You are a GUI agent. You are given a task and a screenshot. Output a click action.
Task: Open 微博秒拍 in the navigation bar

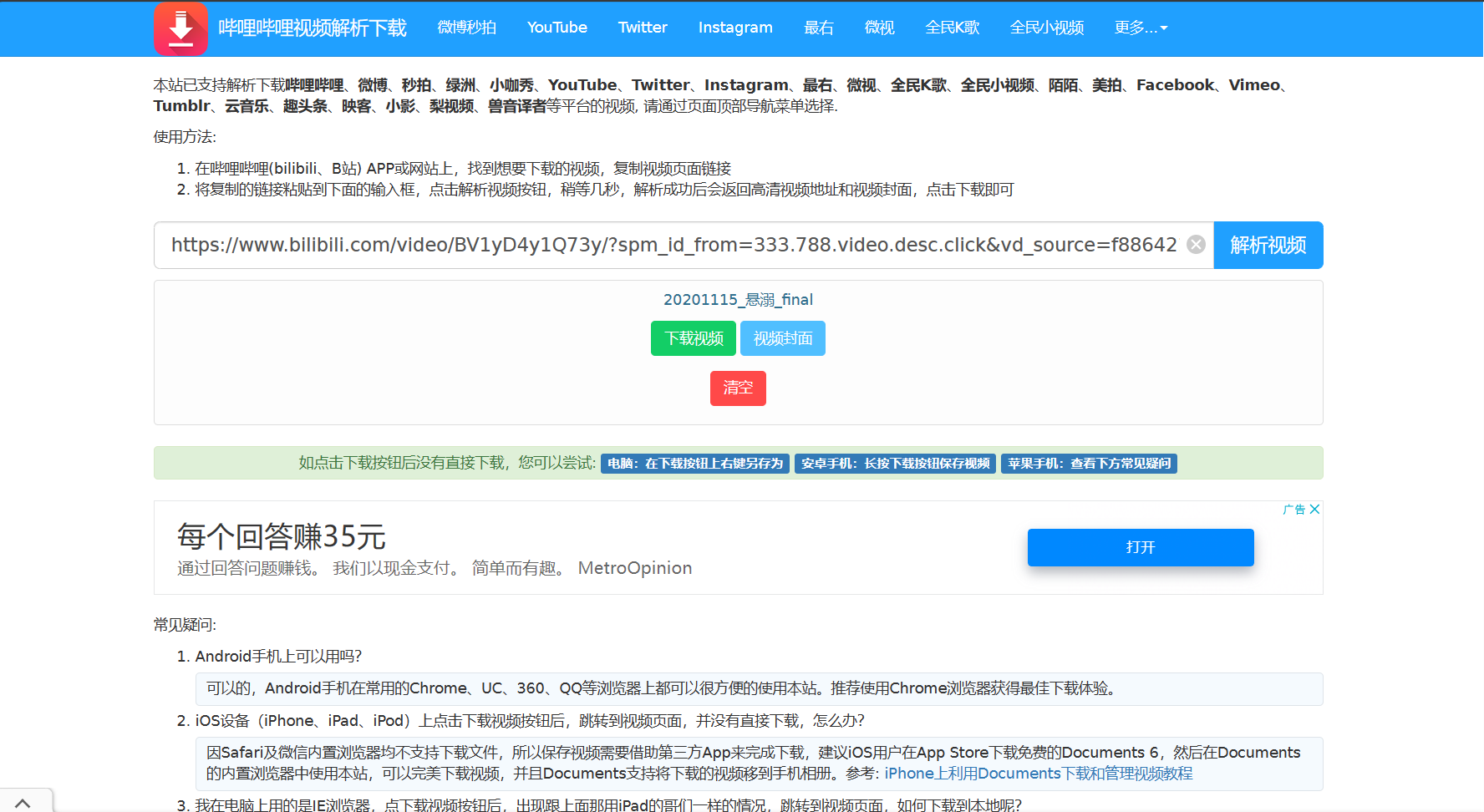[x=467, y=28]
